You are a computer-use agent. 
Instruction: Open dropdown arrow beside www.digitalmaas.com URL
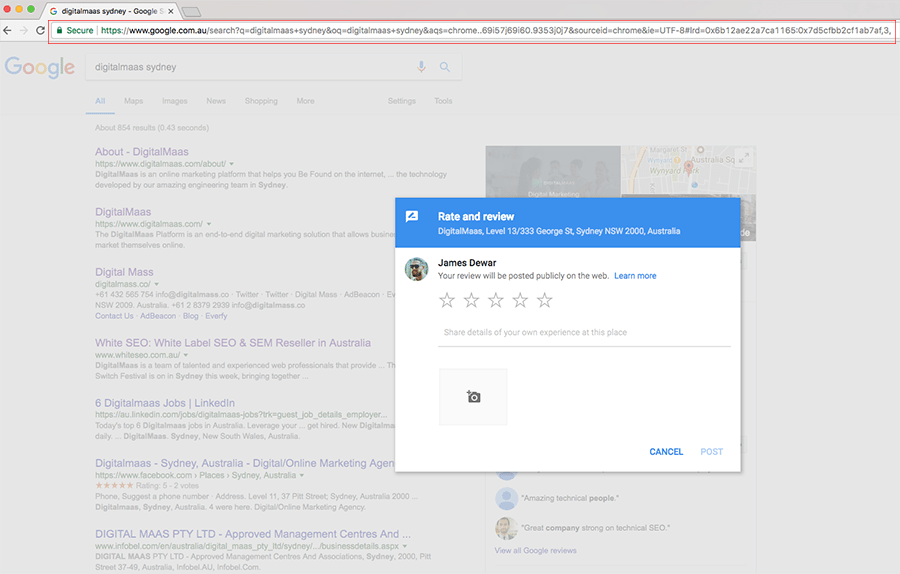(x=209, y=224)
